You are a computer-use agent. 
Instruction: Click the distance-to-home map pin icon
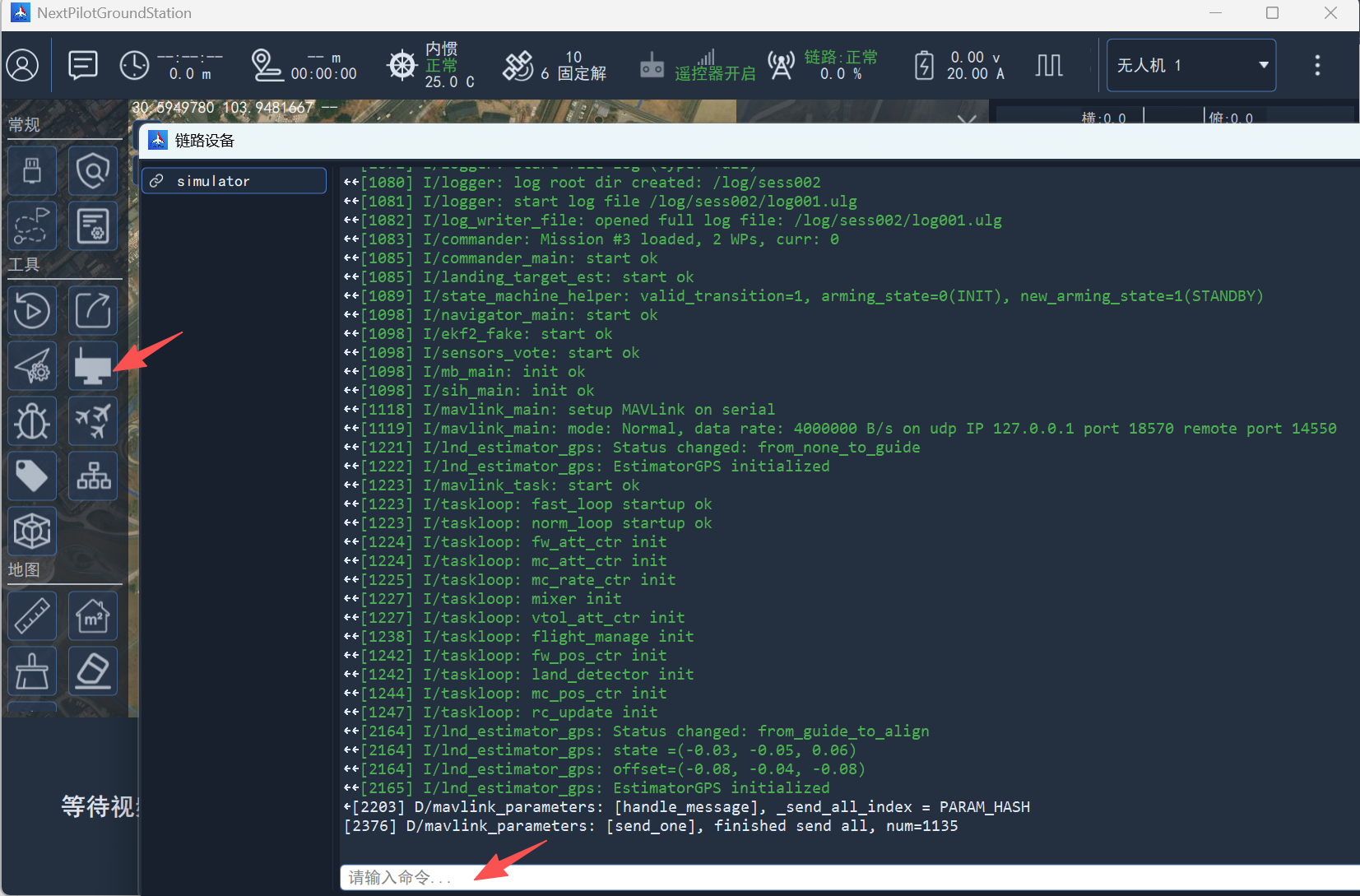click(267, 65)
